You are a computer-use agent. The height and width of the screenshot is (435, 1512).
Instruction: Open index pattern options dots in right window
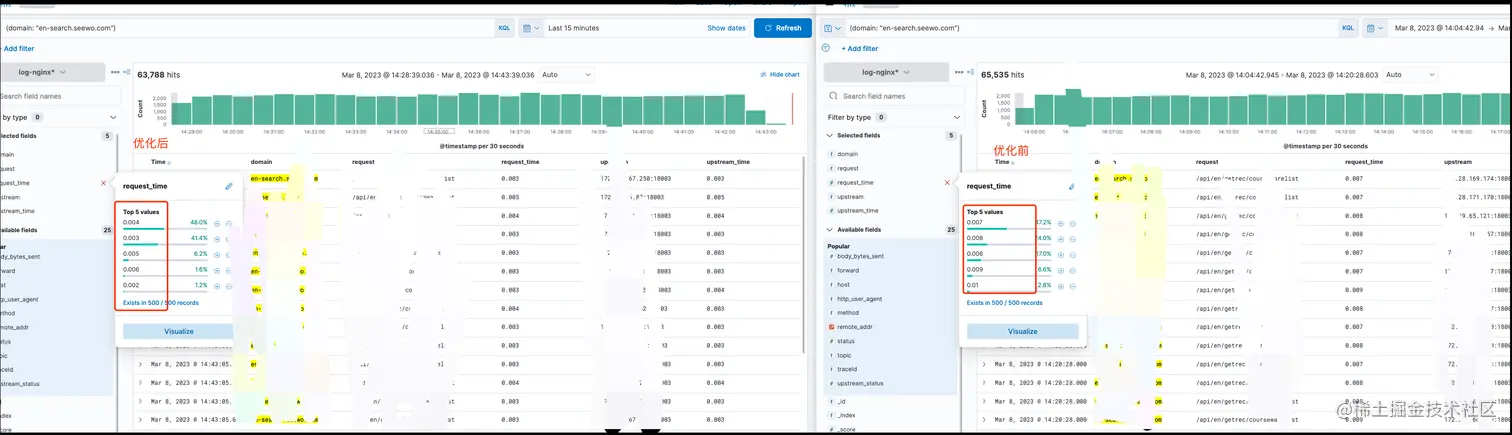pos(958,73)
